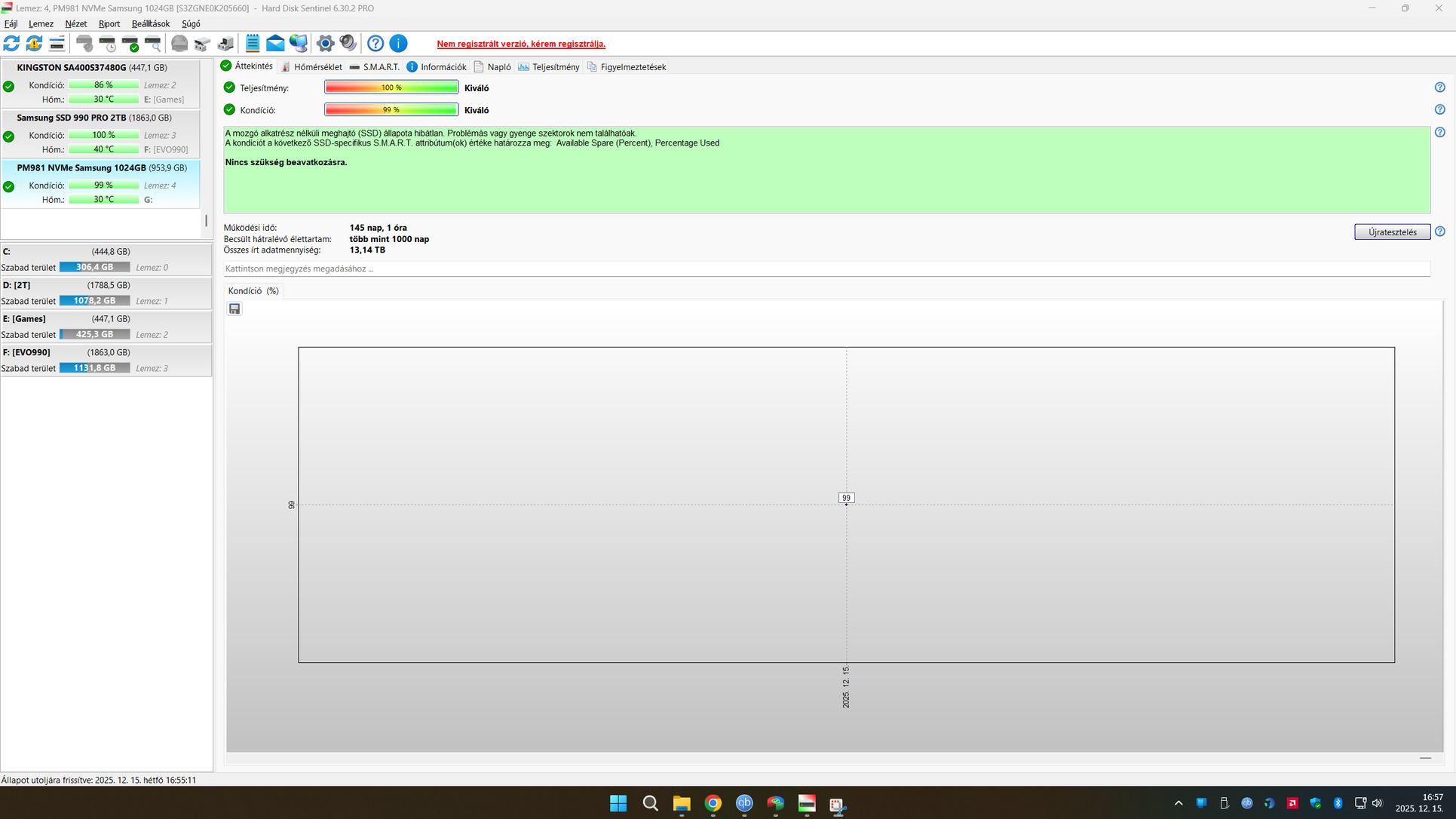Click the Kondíció 99 % health bar
The width and height of the screenshot is (1456, 819).
pyautogui.click(x=391, y=110)
